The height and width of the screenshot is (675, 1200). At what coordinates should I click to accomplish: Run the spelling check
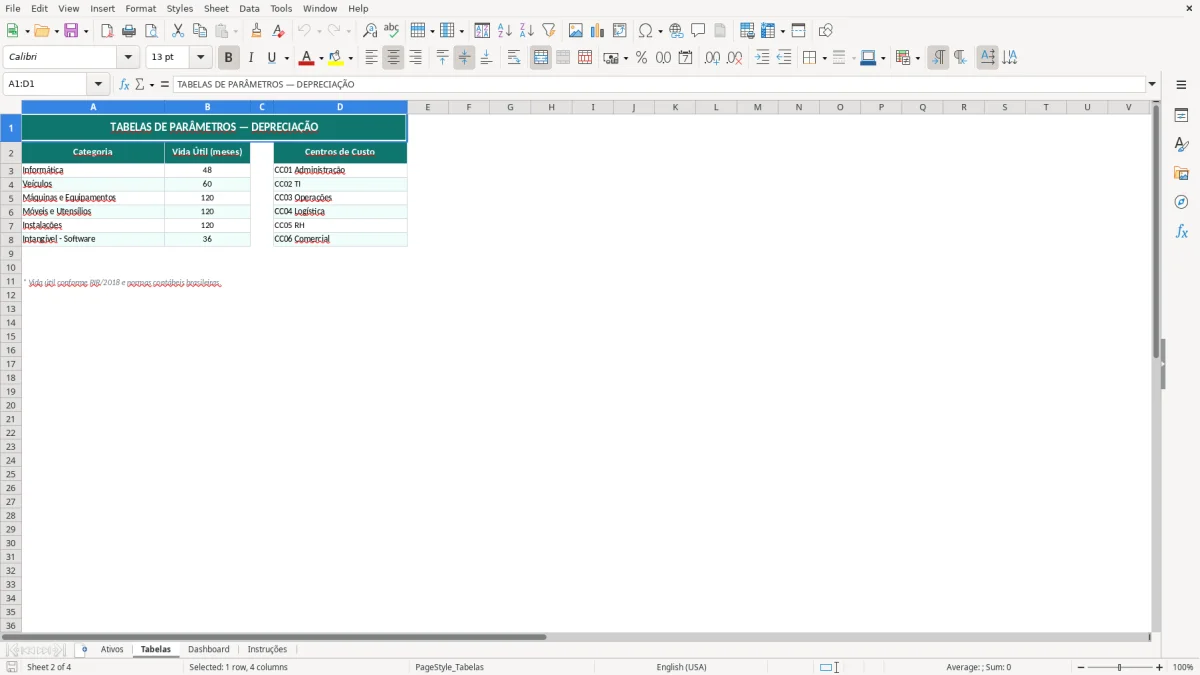[391, 30]
